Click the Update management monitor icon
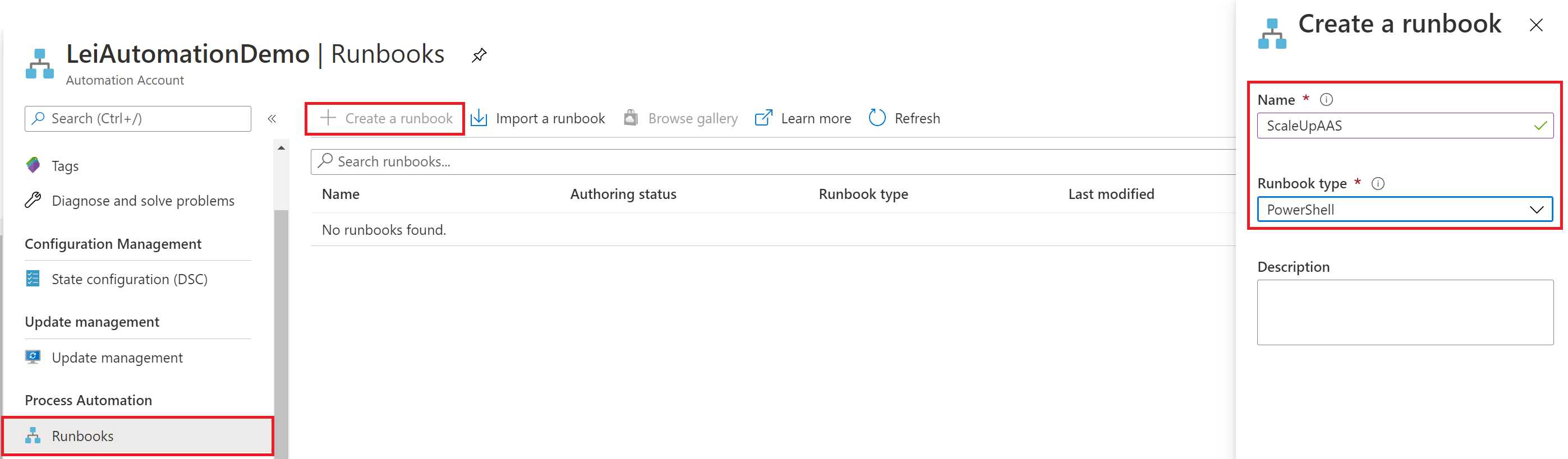This screenshot has height=459, width=1568. tap(33, 357)
